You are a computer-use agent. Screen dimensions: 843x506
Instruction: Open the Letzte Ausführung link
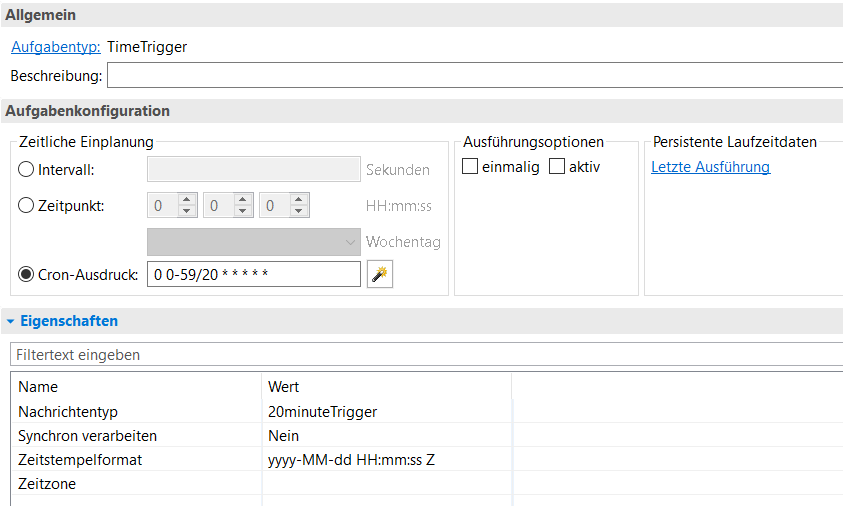point(710,167)
